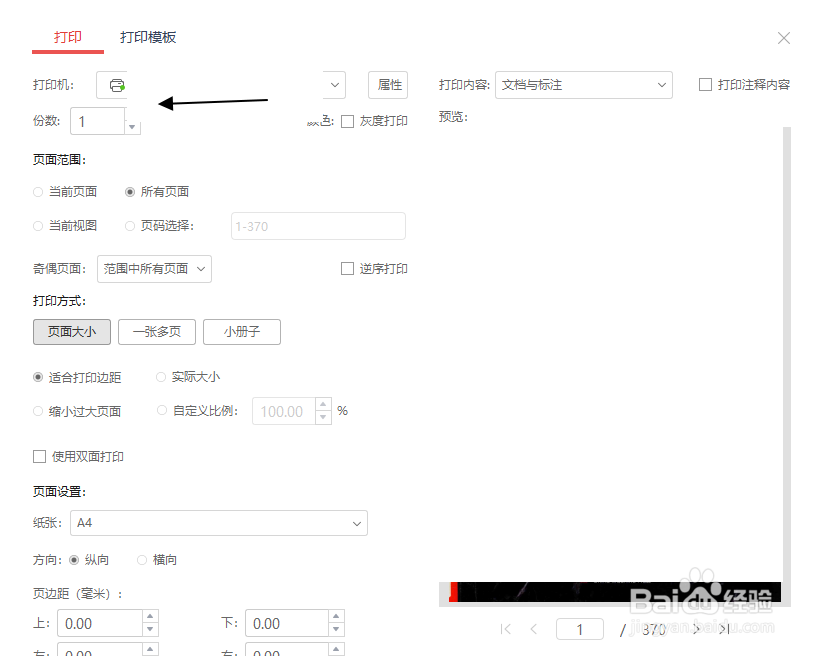The width and height of the screenshot is (821, 656).
Task: Select 实际大小 scaling option
Action: [161, 377]
